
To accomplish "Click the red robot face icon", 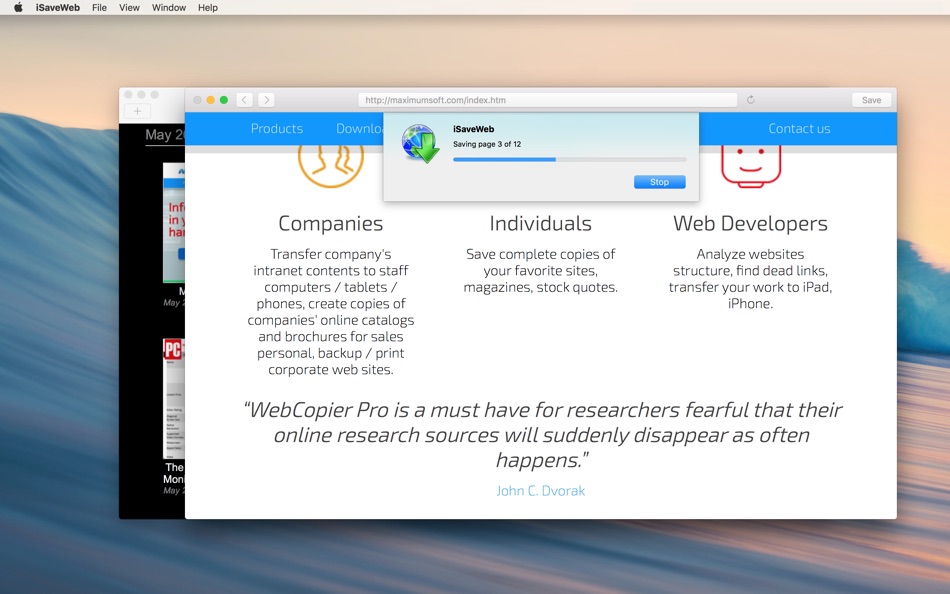I will tap(751, 166).
